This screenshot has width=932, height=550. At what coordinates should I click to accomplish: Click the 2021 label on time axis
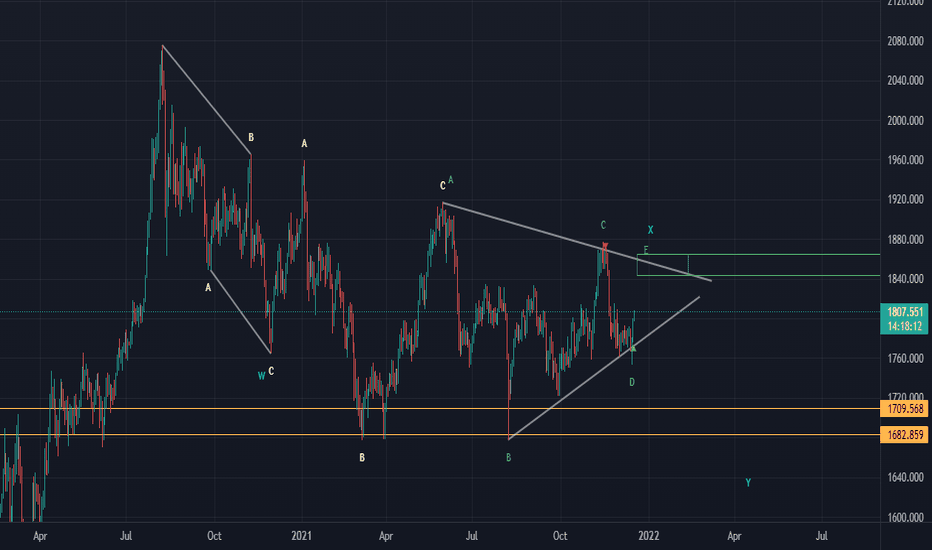pyautogui.click(x=301, y=536)
